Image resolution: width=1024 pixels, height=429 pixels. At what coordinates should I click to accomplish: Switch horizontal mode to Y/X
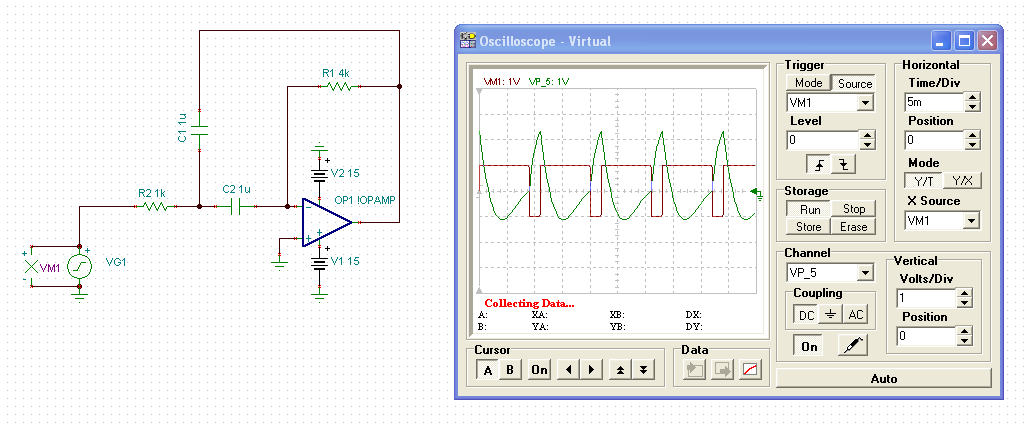963,181
